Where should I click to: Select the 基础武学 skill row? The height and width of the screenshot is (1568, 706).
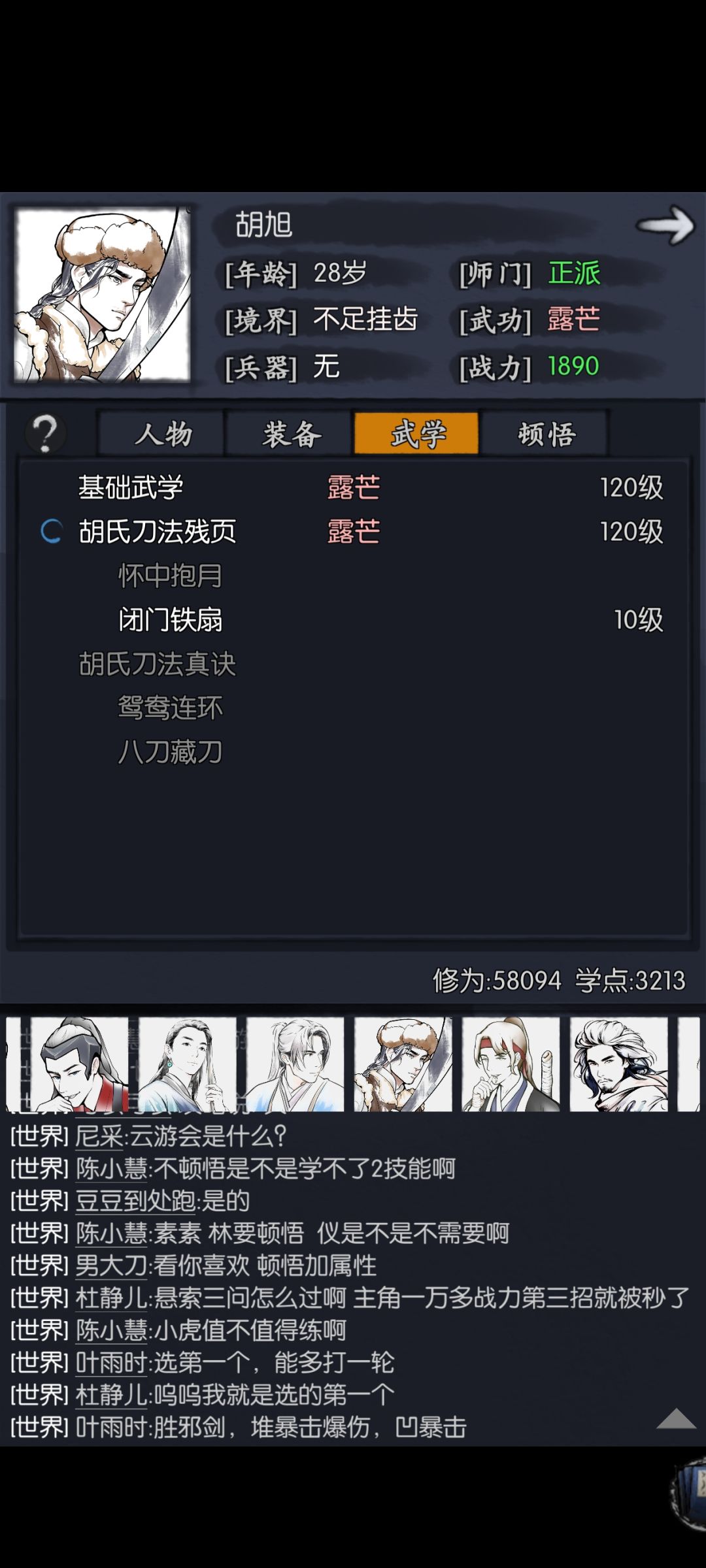(353, 487)
